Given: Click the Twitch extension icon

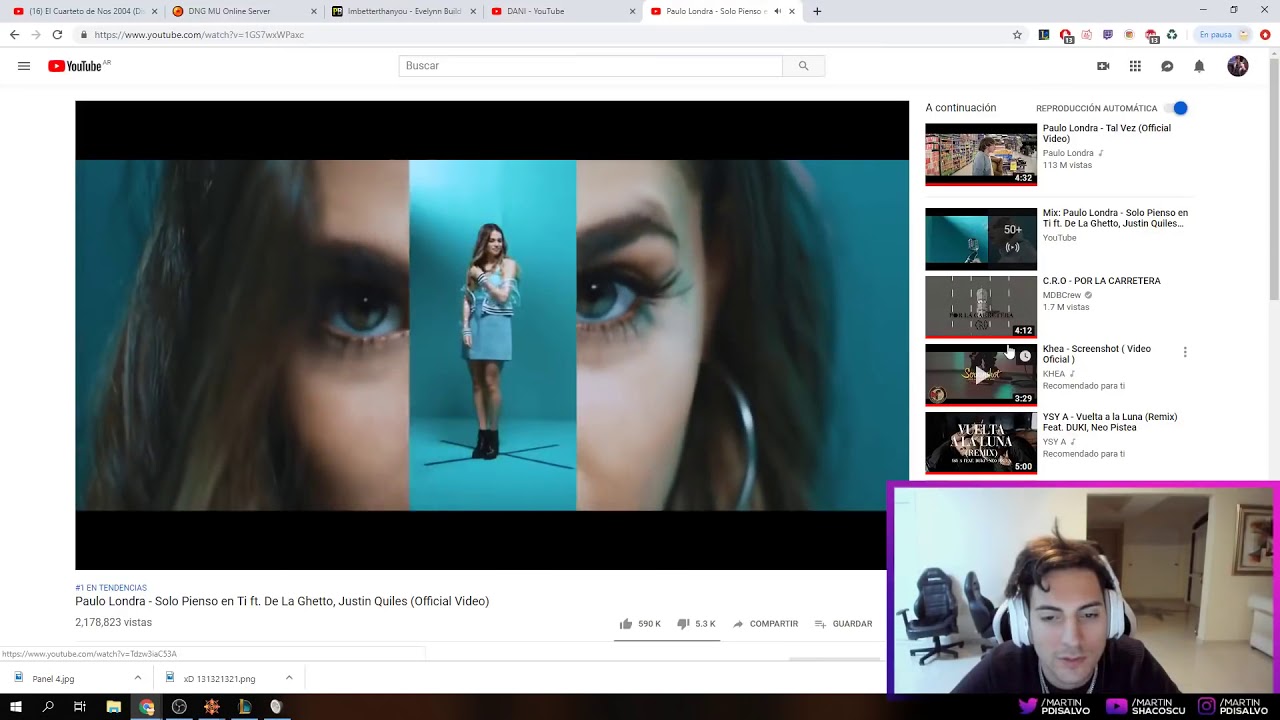Looking at the screenshot, I should point(1108,34).
